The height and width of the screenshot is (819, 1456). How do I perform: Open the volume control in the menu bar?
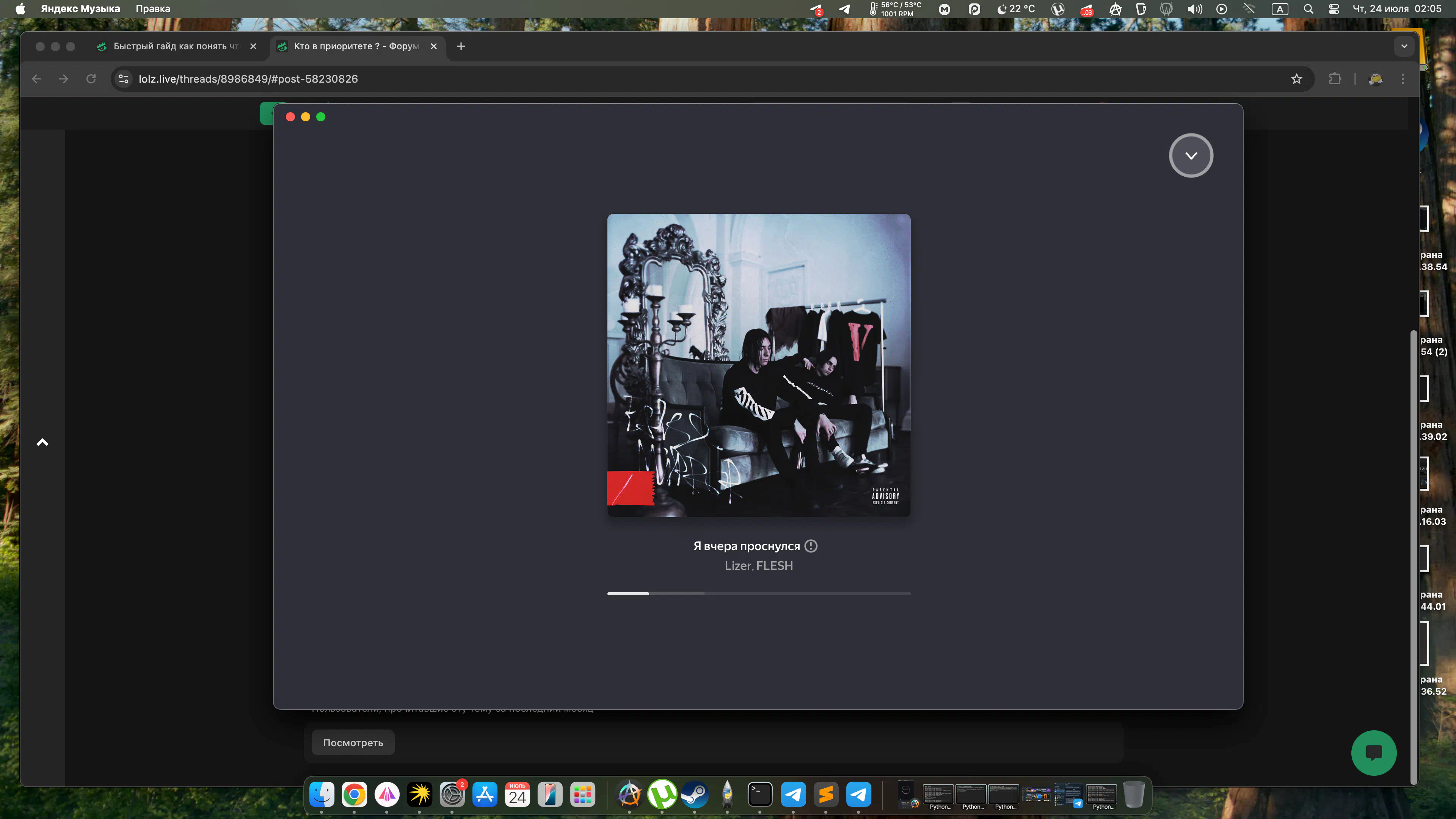point(1194,8)
